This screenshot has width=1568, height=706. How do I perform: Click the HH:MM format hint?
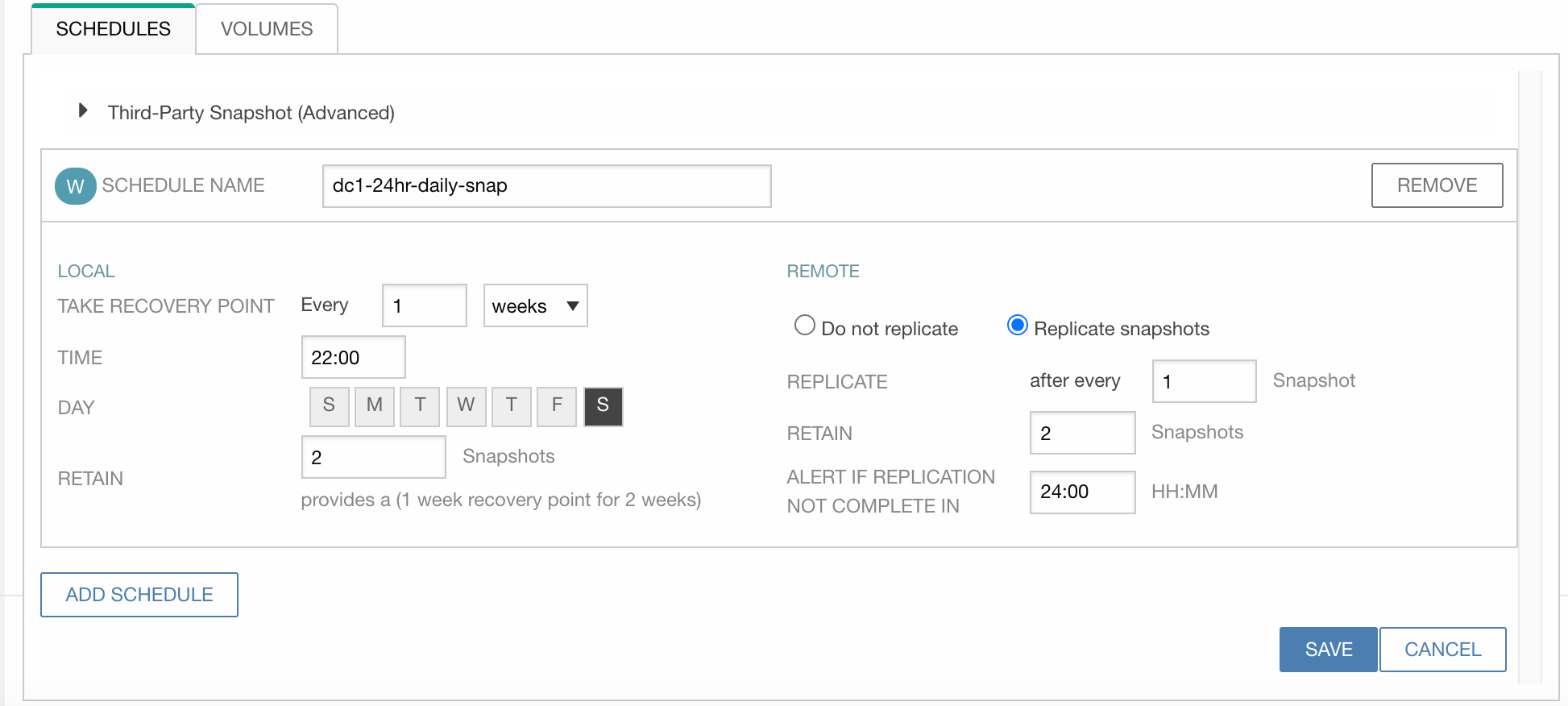1184,492
